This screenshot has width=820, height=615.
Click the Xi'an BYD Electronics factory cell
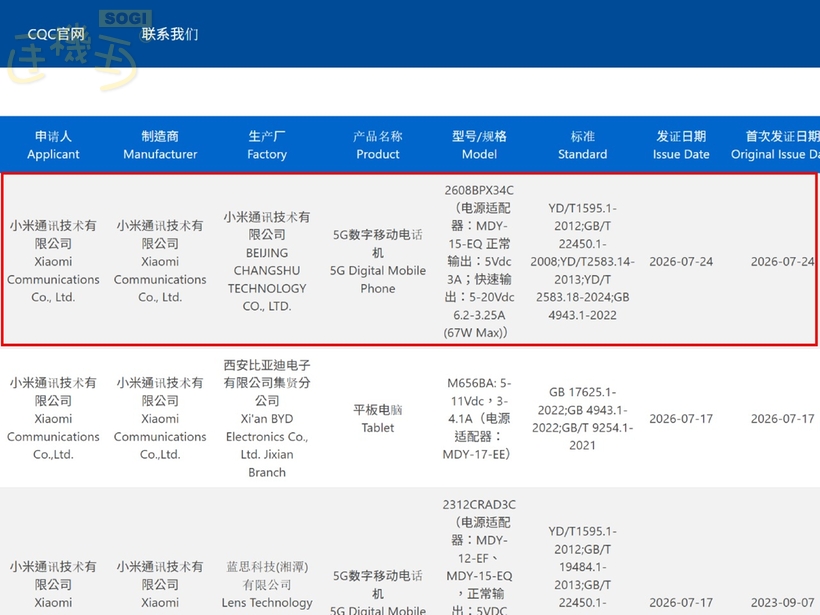click(x=267, y=418)
